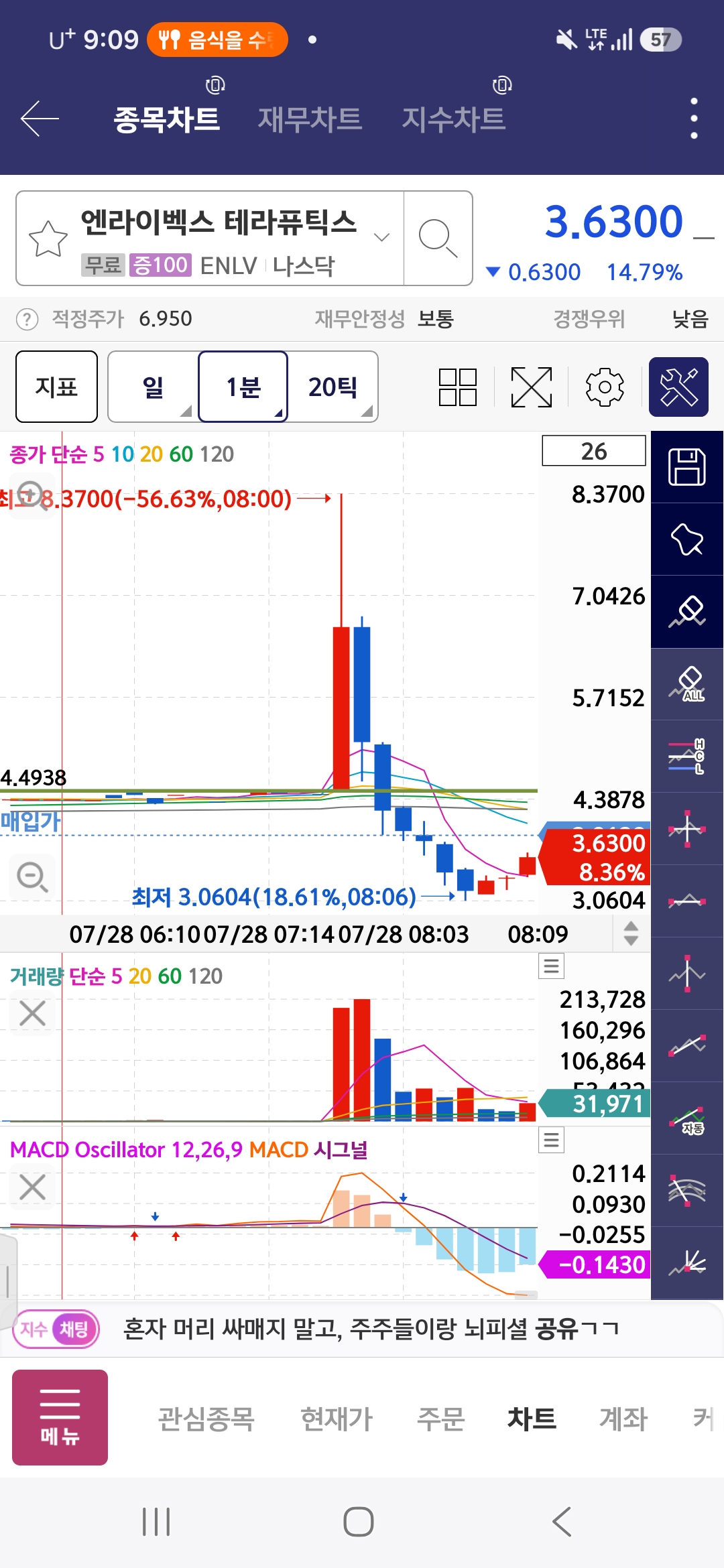Viewport: 724px width, 1568px height.
Task: Open the volume panel list menu icon
Action: pyautogui.click(x=552, y=966)
